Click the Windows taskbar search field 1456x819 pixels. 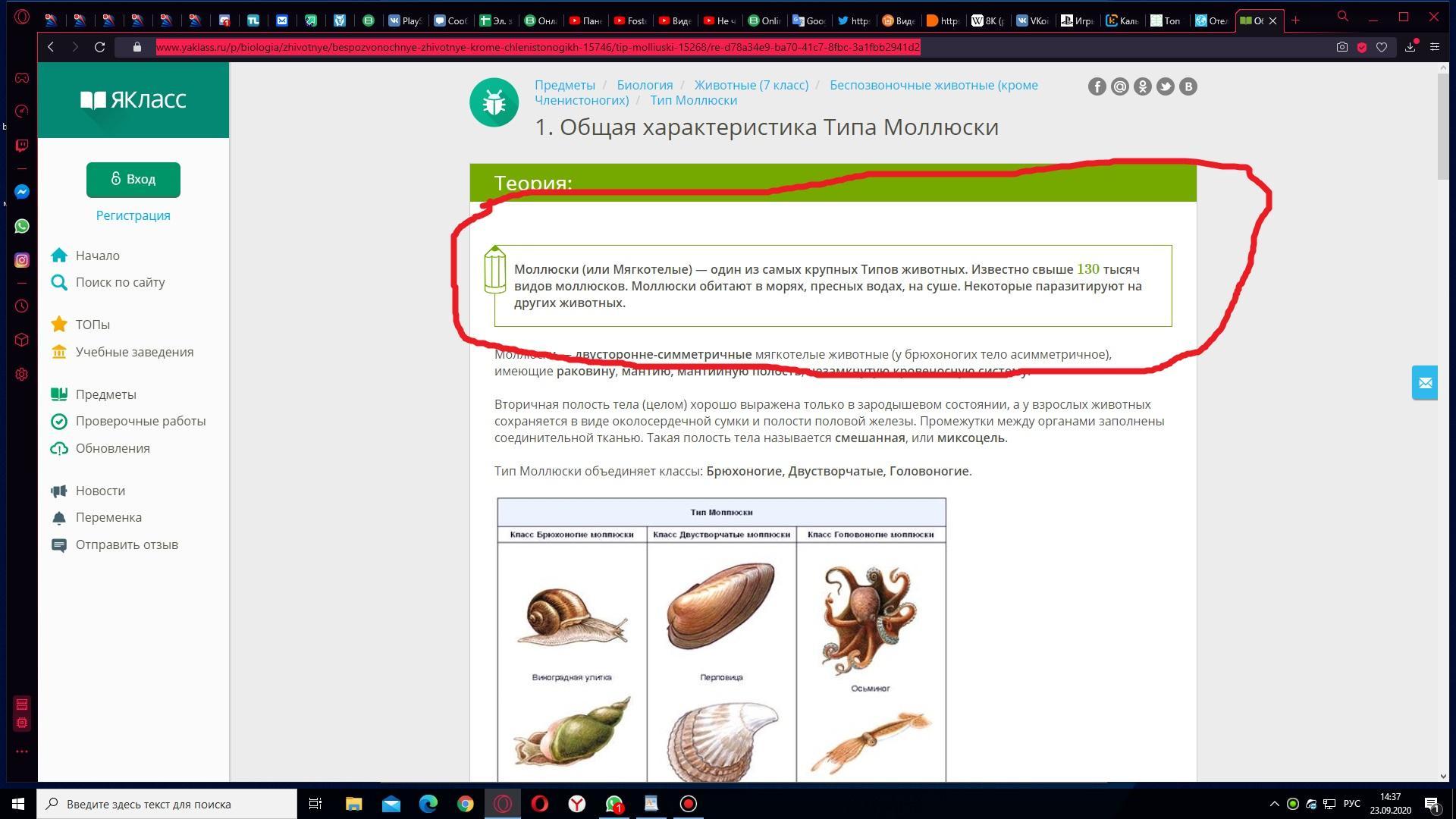[168, 804]
